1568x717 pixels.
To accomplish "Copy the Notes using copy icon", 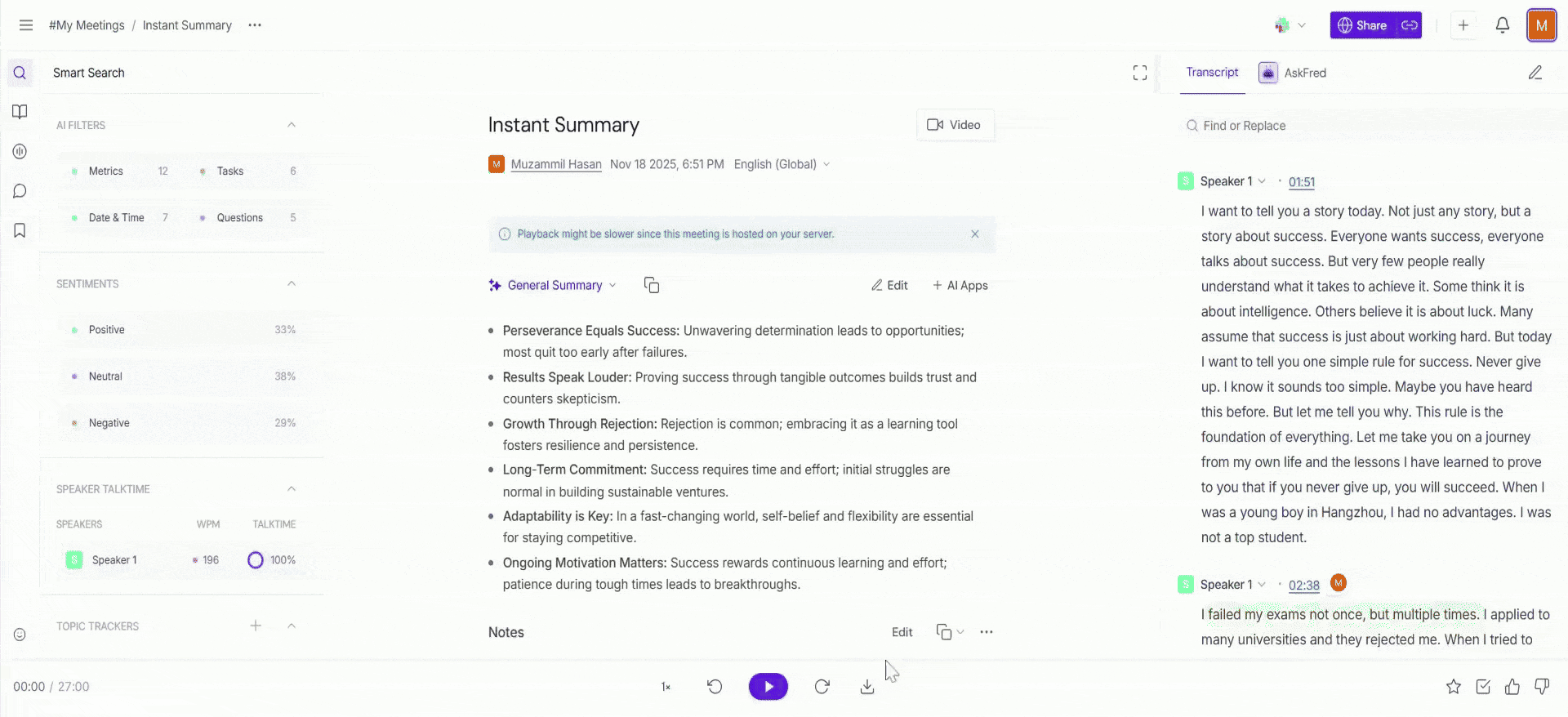I will [944, 632].
